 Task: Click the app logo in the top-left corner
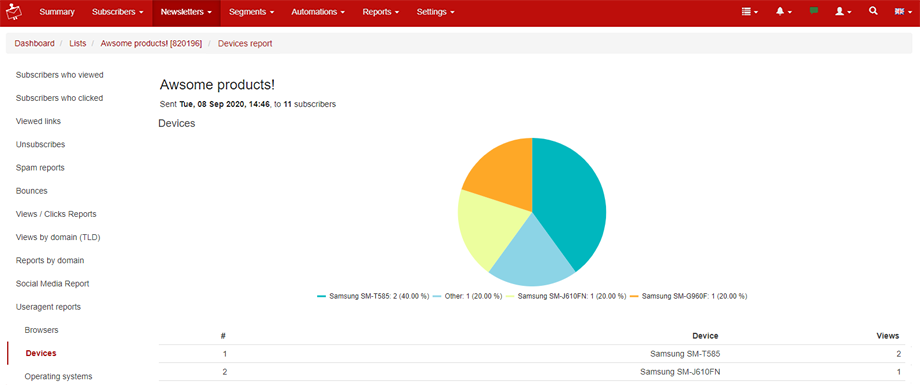point(13,12)
